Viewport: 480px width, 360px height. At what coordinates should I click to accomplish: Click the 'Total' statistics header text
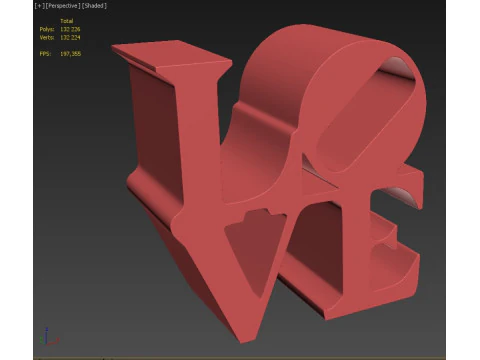point(67,21)
